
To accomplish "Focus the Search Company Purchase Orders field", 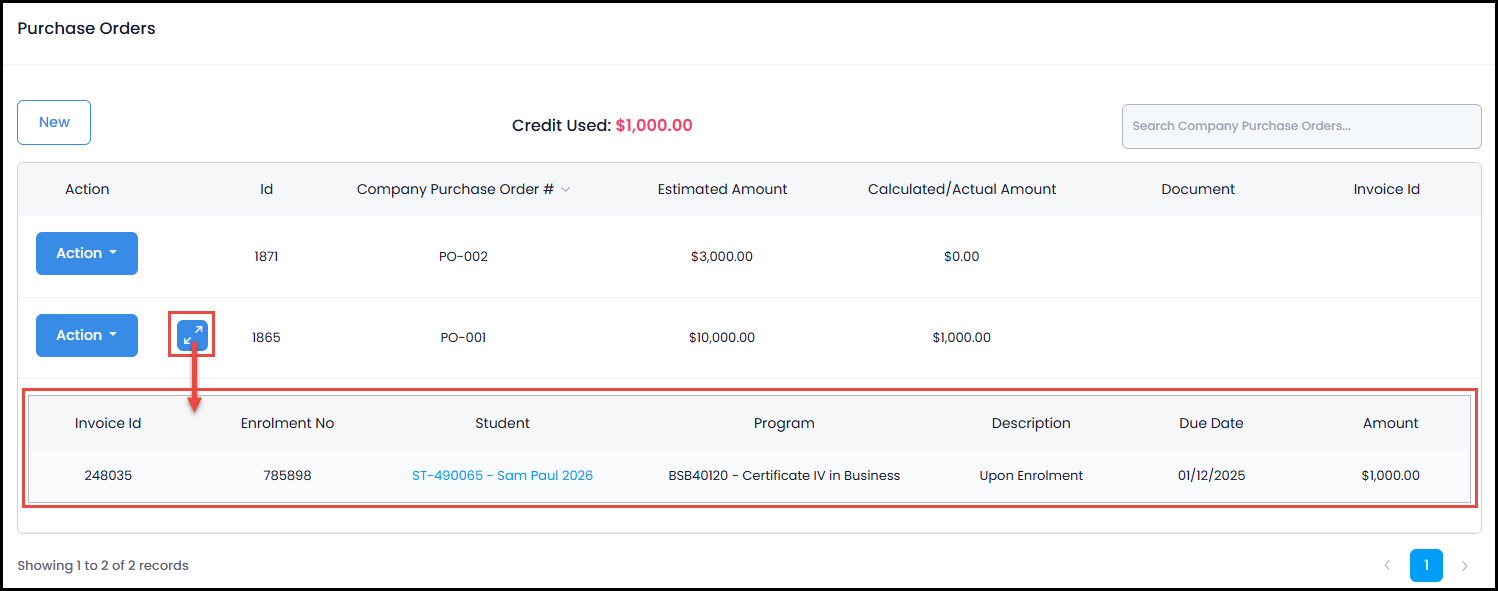I will pos(1300,127).
